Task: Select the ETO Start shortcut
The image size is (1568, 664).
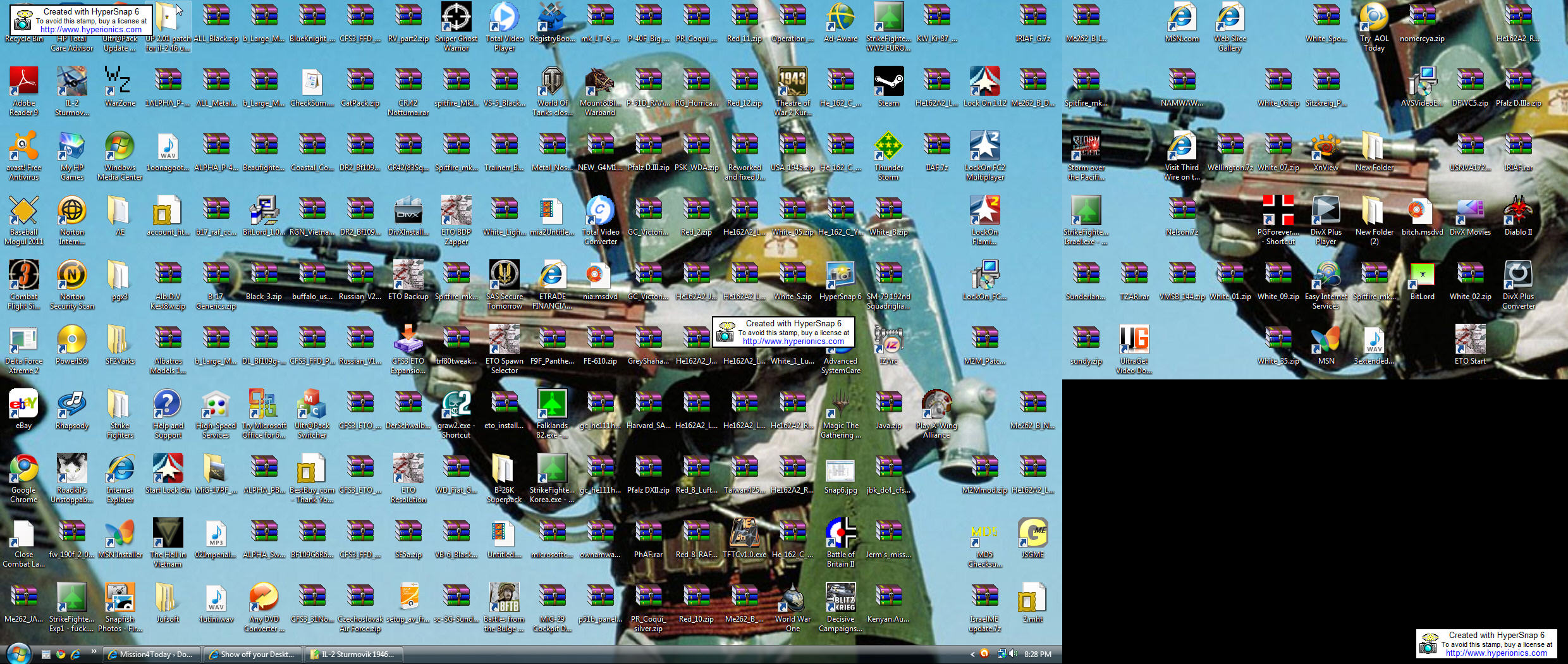Action: tap(1471, 345)
